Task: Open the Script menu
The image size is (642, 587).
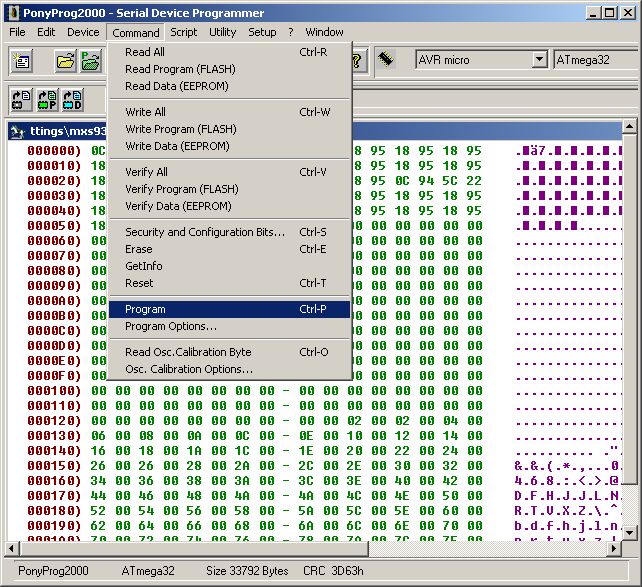Action: pos(183,32)
